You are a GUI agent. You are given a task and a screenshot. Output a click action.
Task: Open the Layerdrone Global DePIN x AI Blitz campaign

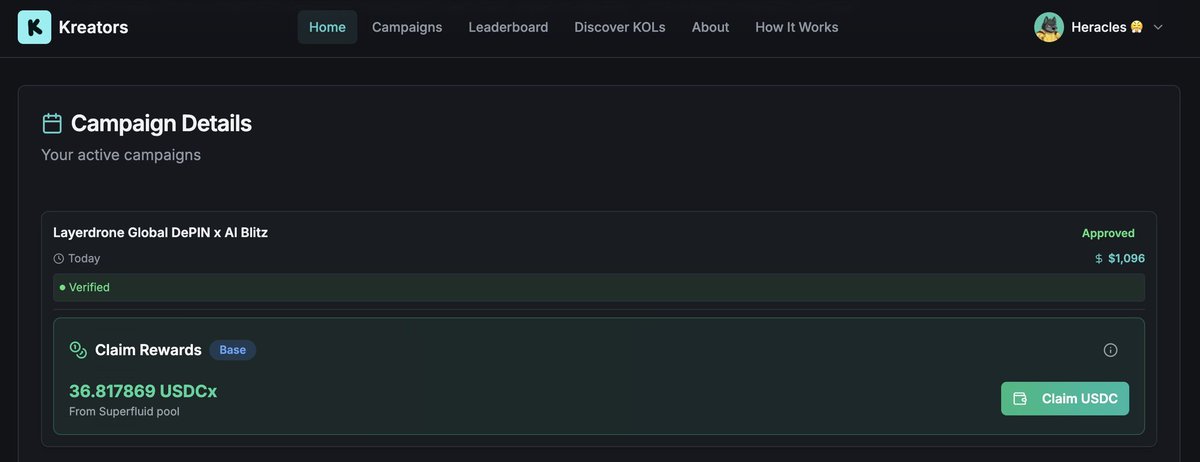point(160,232)
